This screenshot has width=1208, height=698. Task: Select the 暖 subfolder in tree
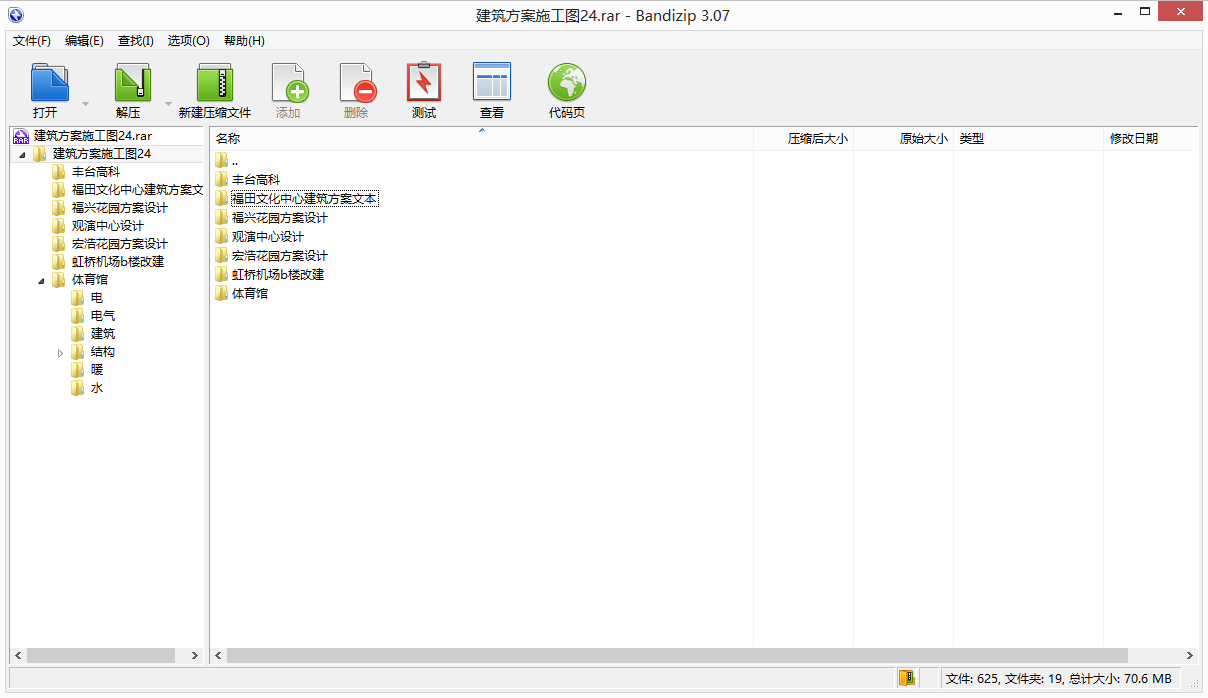pos(97,370)
